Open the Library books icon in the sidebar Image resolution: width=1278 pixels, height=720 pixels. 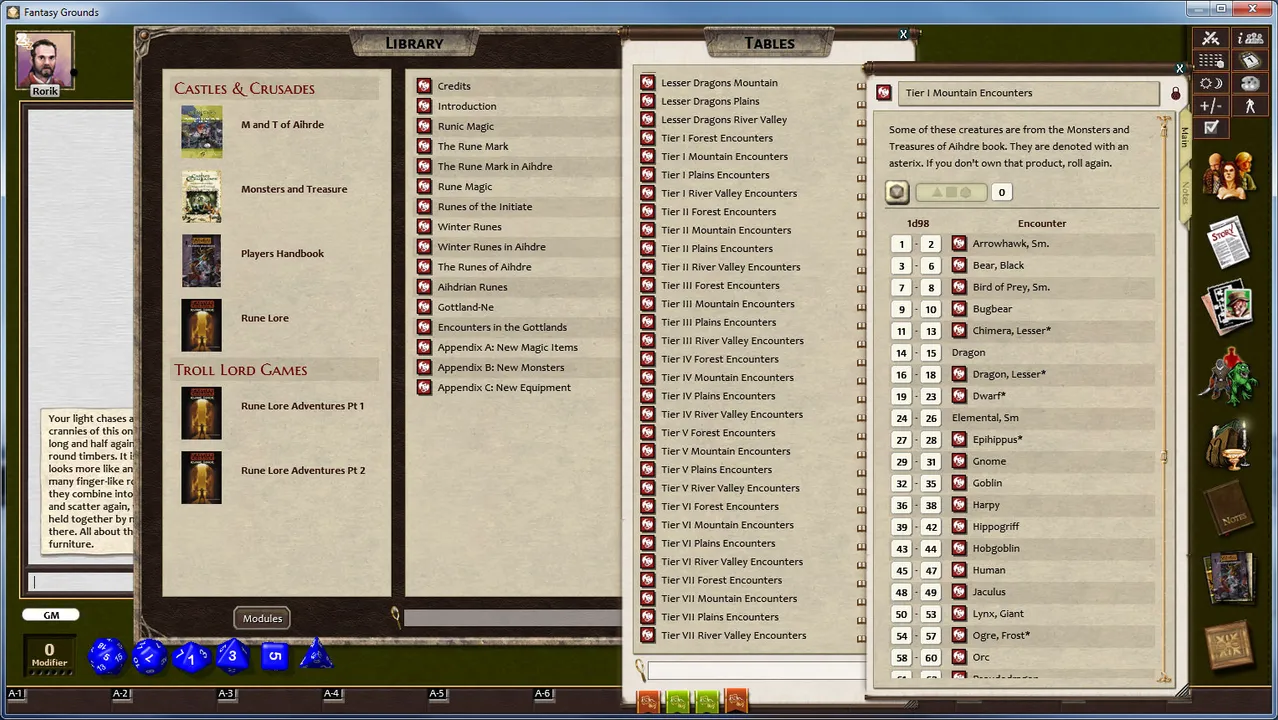coord(1229,577)
